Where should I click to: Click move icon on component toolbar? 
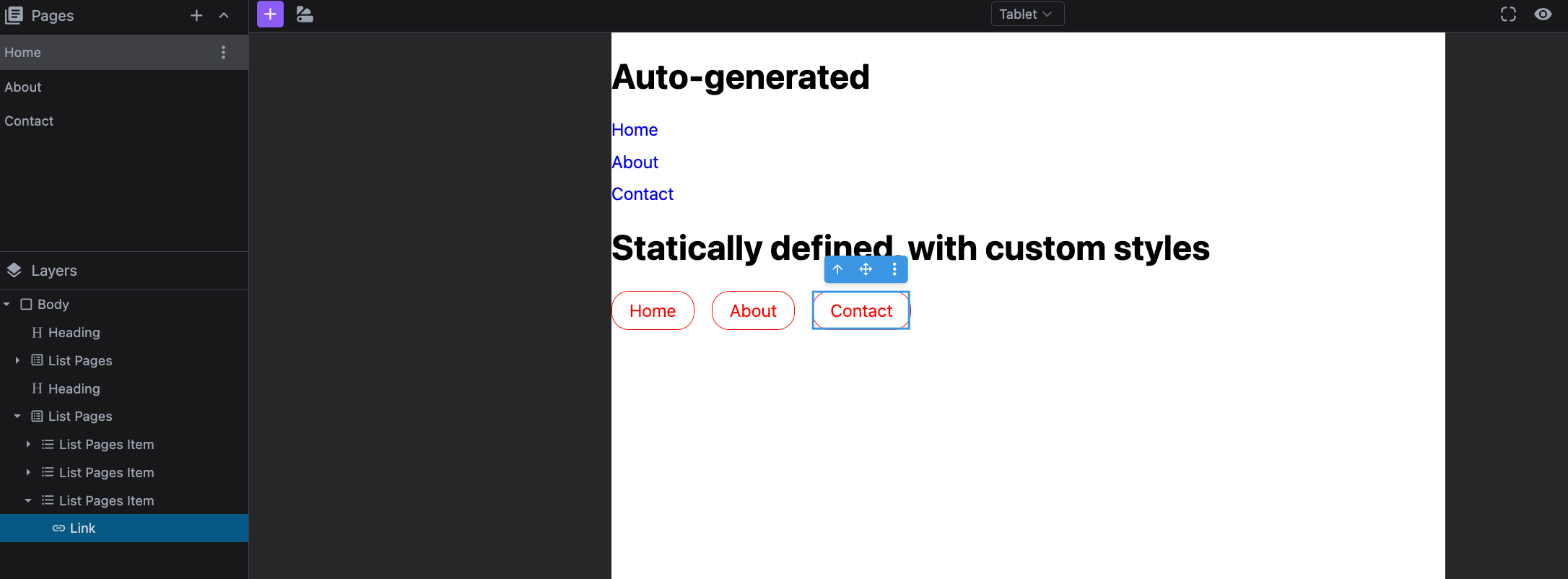866,269
